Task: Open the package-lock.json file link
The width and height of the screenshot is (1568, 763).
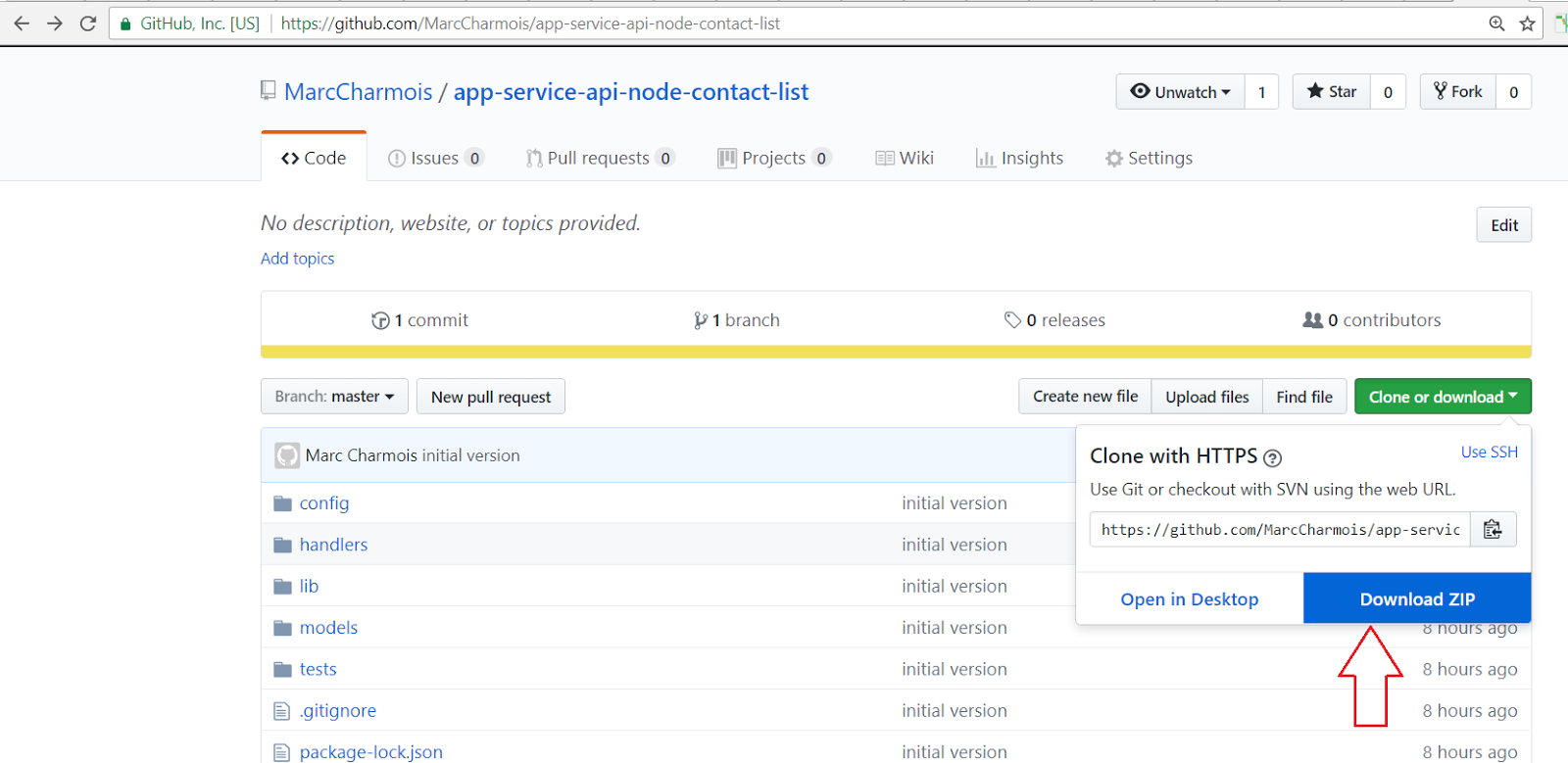Action: [371, 752]
